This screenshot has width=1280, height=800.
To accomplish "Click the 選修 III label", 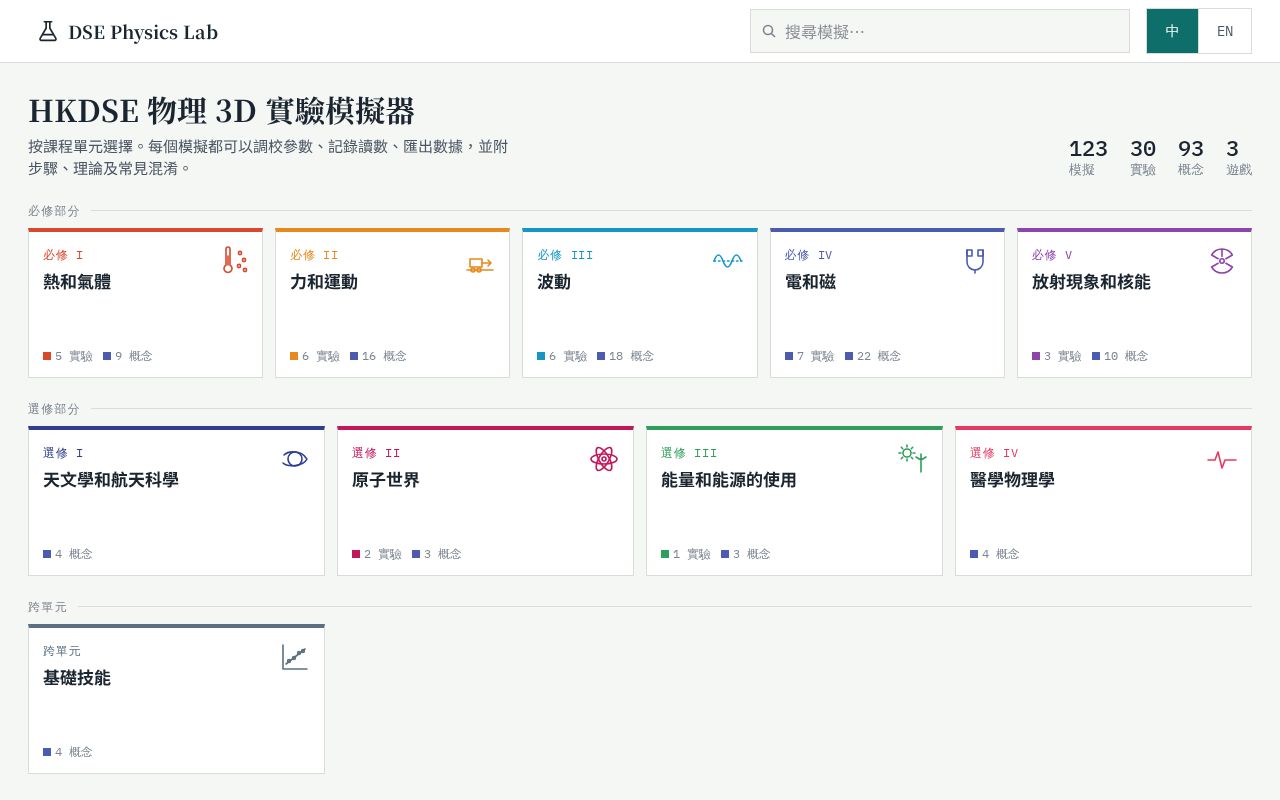I will click(689, 453).
